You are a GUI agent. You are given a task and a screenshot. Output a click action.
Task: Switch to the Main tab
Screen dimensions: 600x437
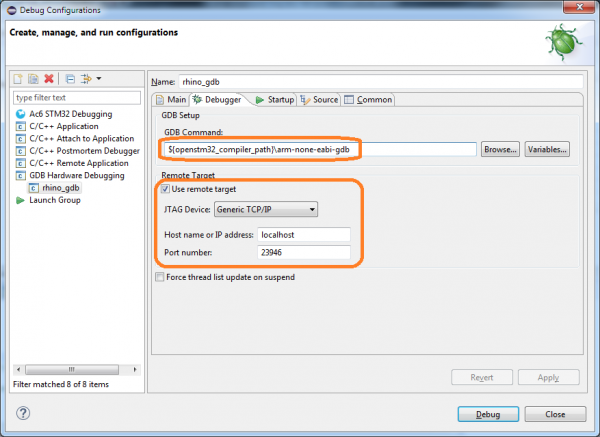pyautogui.click(x=170, y=100)
